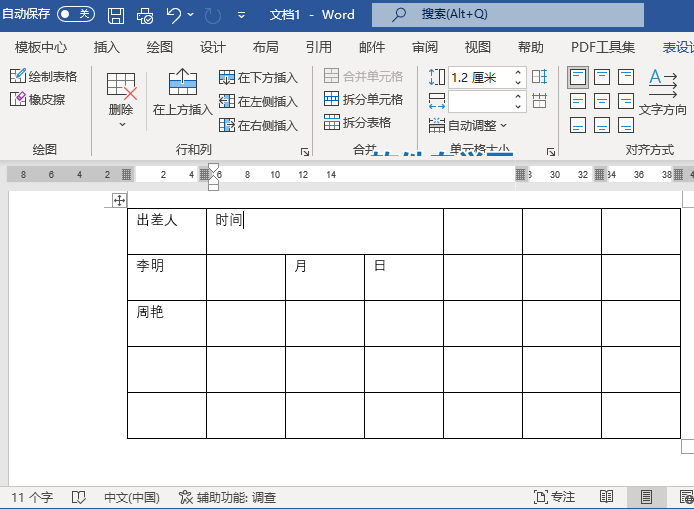Screen dimensions: 694x509
Task: Switch to the 插入 tab
Action: click(107, 47)
